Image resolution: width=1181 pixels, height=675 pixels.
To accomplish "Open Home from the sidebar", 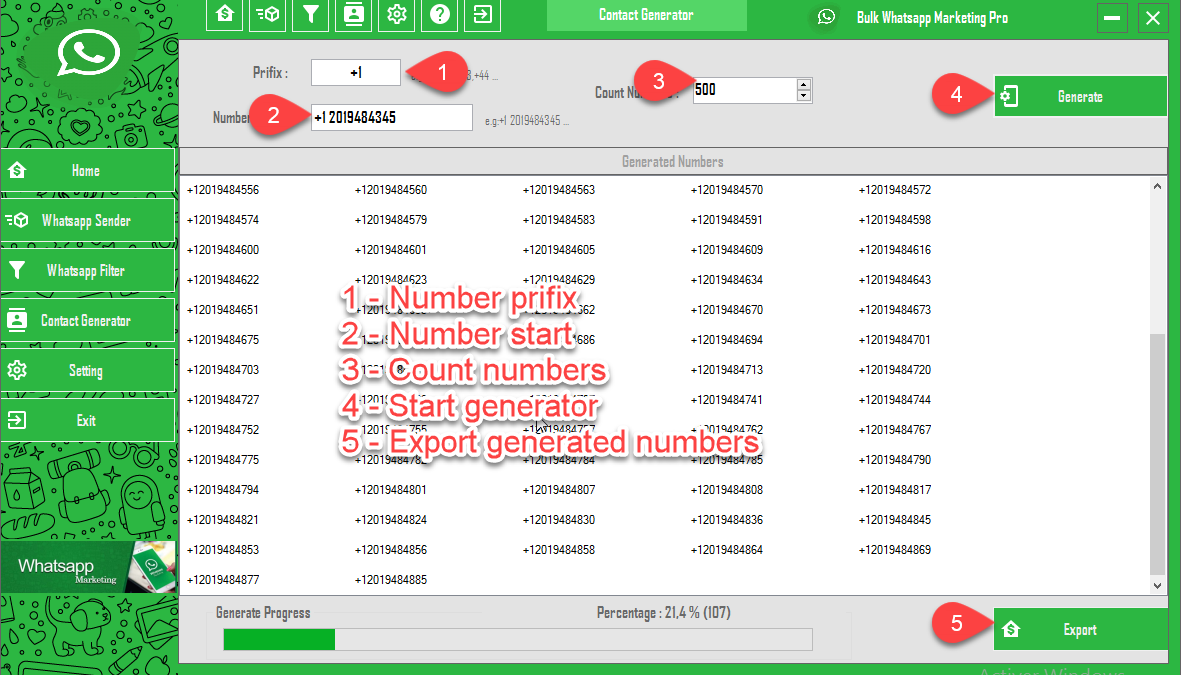I will click(88, 171).
